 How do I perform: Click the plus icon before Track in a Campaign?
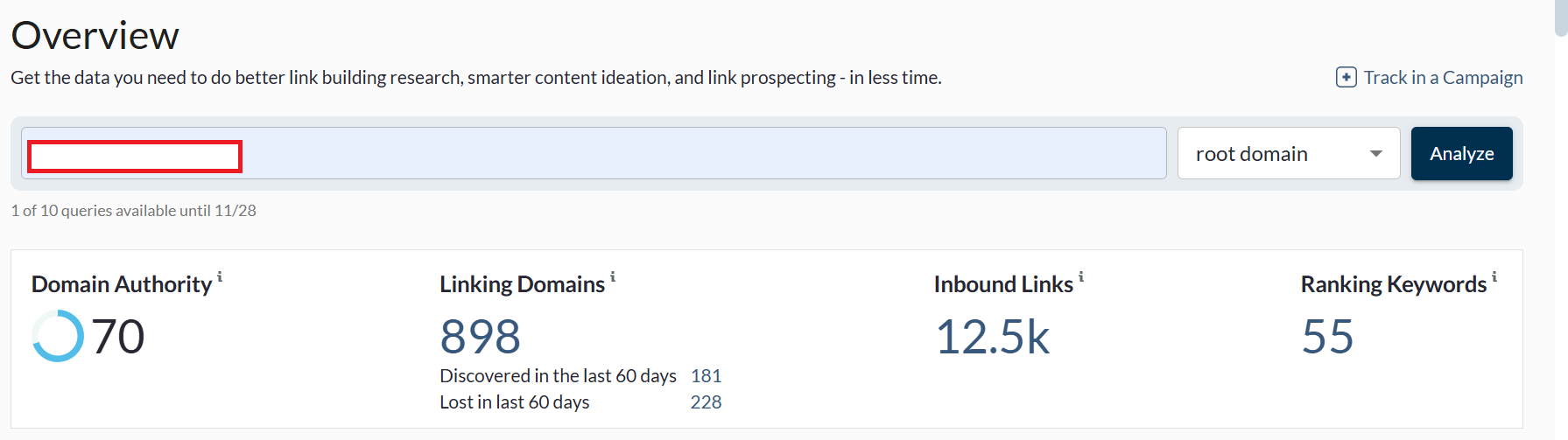[1347, 77]
